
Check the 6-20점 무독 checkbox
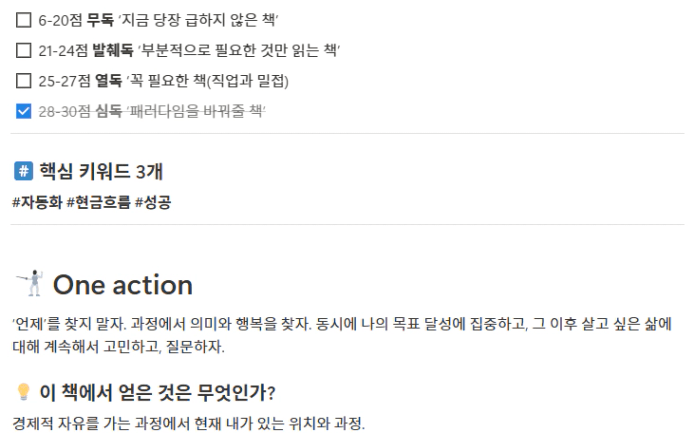click(23, 20)
